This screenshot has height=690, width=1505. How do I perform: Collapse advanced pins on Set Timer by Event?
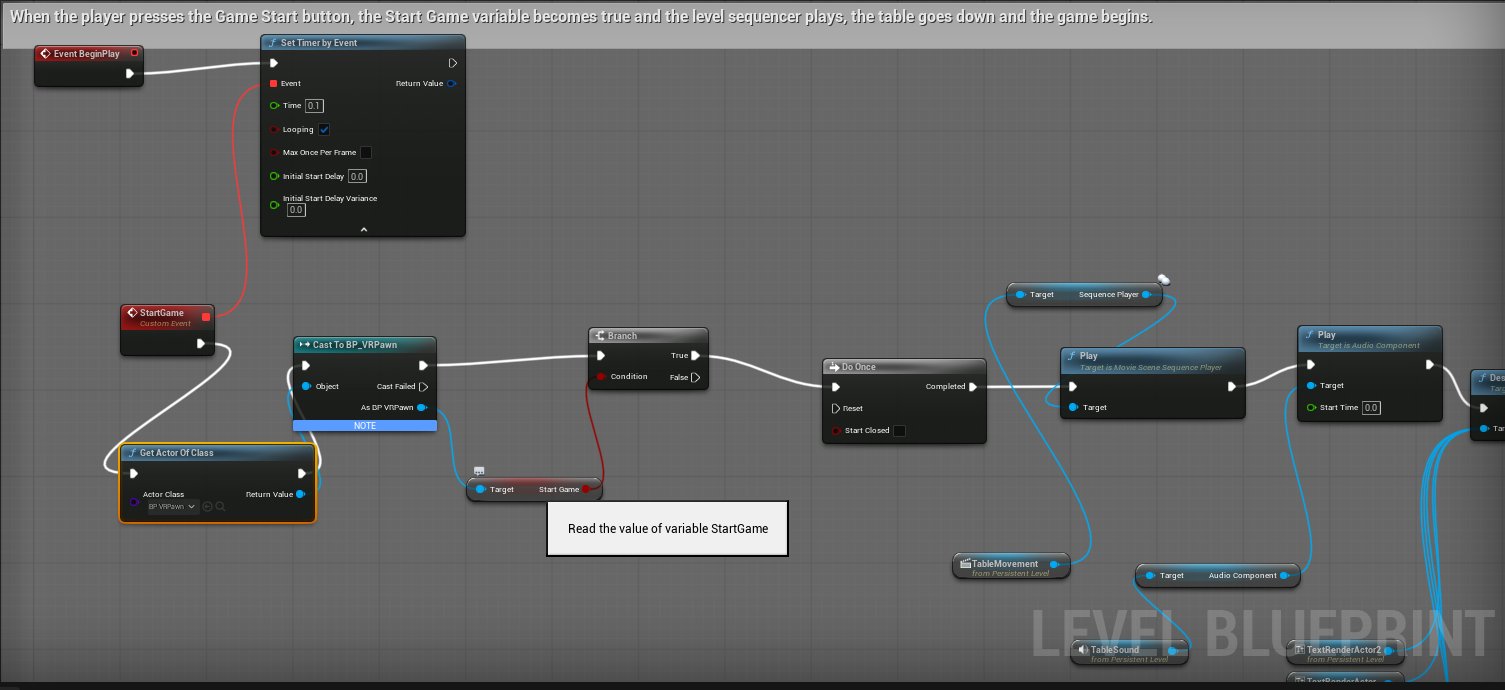pyautogui.click(x=363, y=229)
